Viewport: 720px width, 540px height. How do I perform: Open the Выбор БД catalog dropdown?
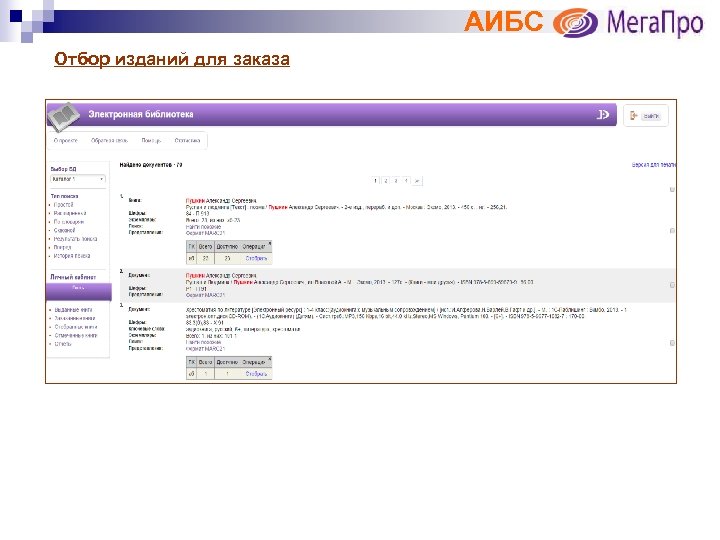tap(78, 179)
